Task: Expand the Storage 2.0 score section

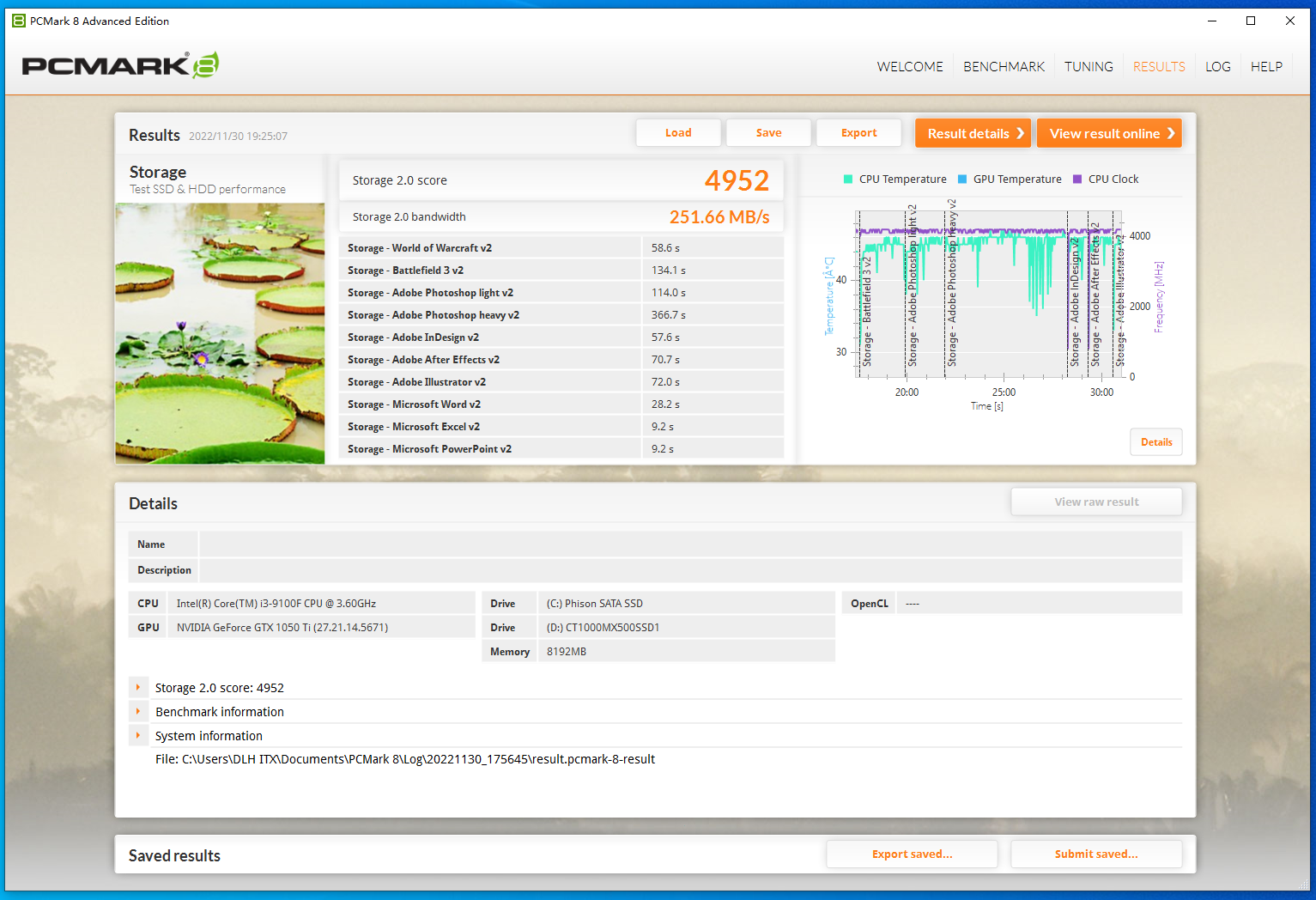Action: pos(137,688)
